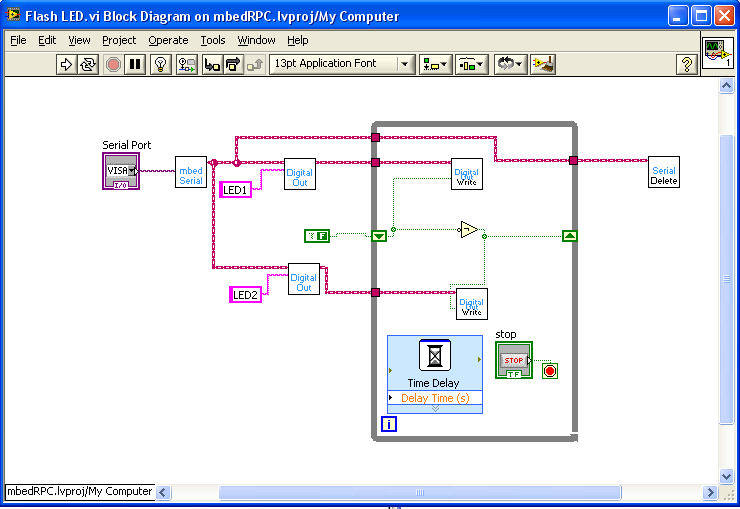Open the 13pt Application Font dropdown

[342, 64]
